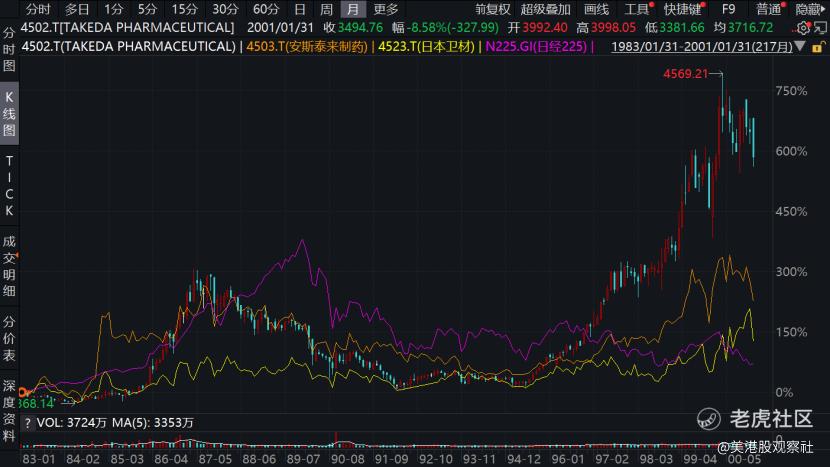Click the date range 1983/01/31-2001/01/31 text

(x=702, y=47)
